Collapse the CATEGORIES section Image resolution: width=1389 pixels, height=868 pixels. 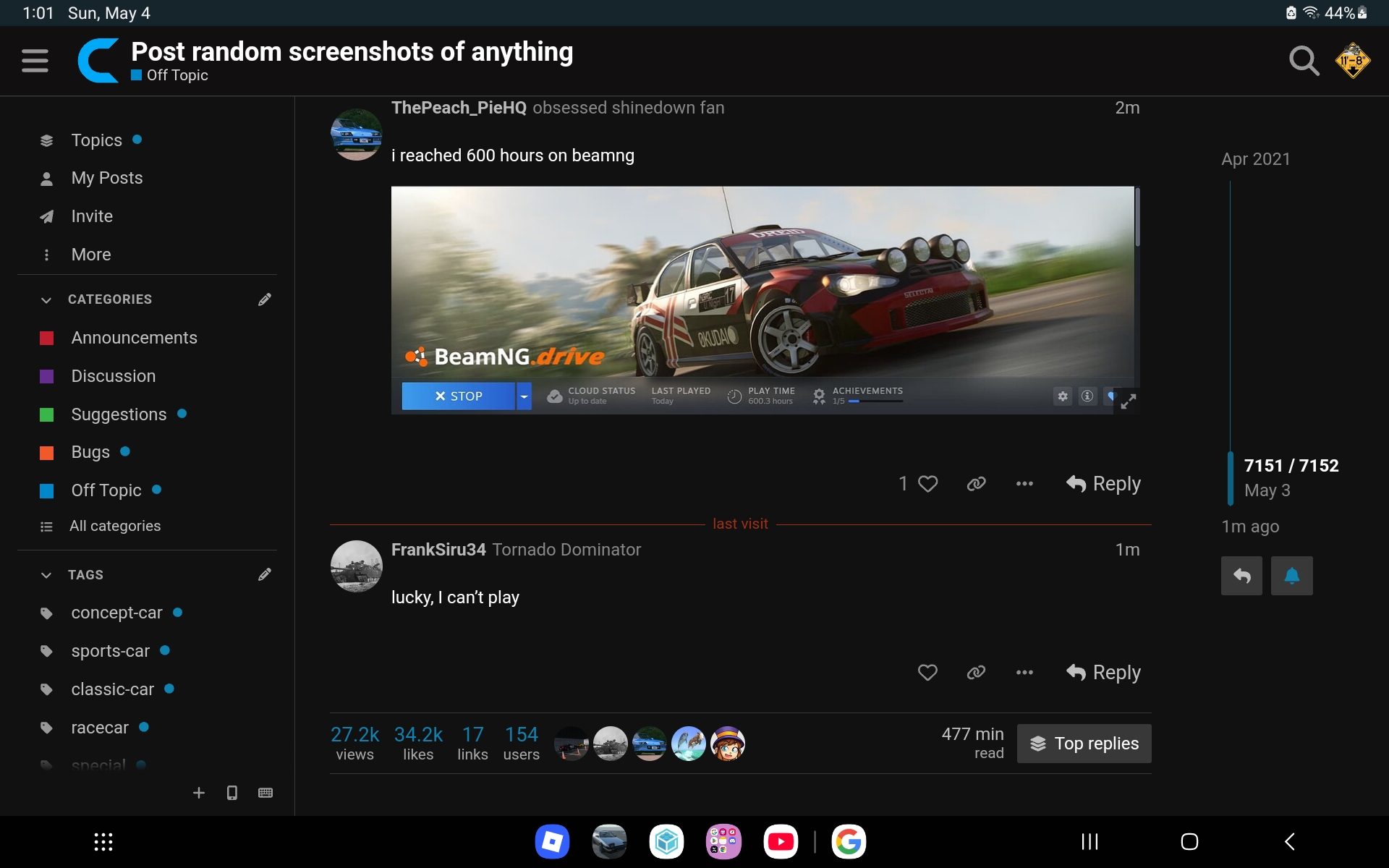pyautogui.click(x=46, y=299)
